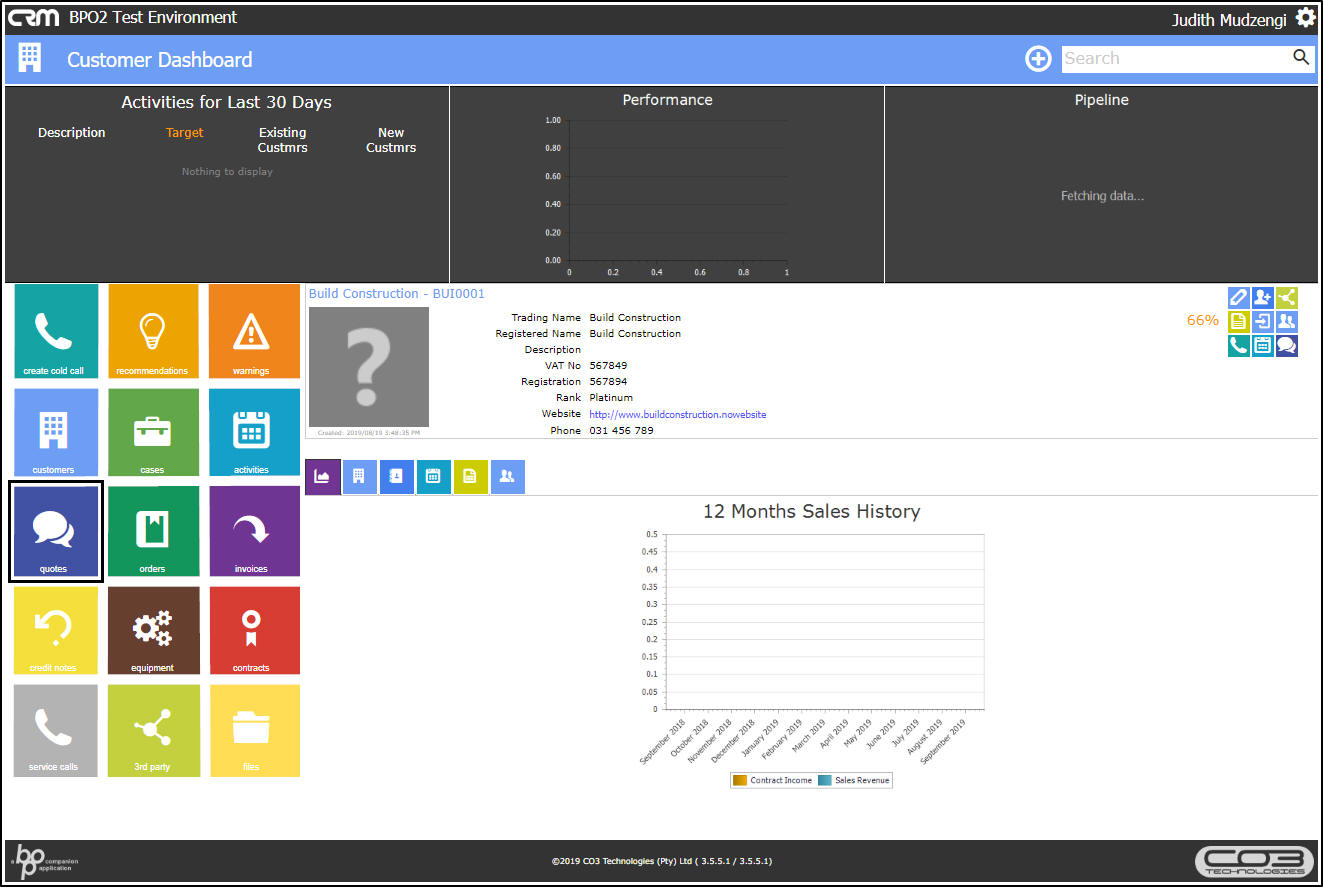Open the cases briefcase tile
Viewport: 1323px width, 887px height.
153,432
